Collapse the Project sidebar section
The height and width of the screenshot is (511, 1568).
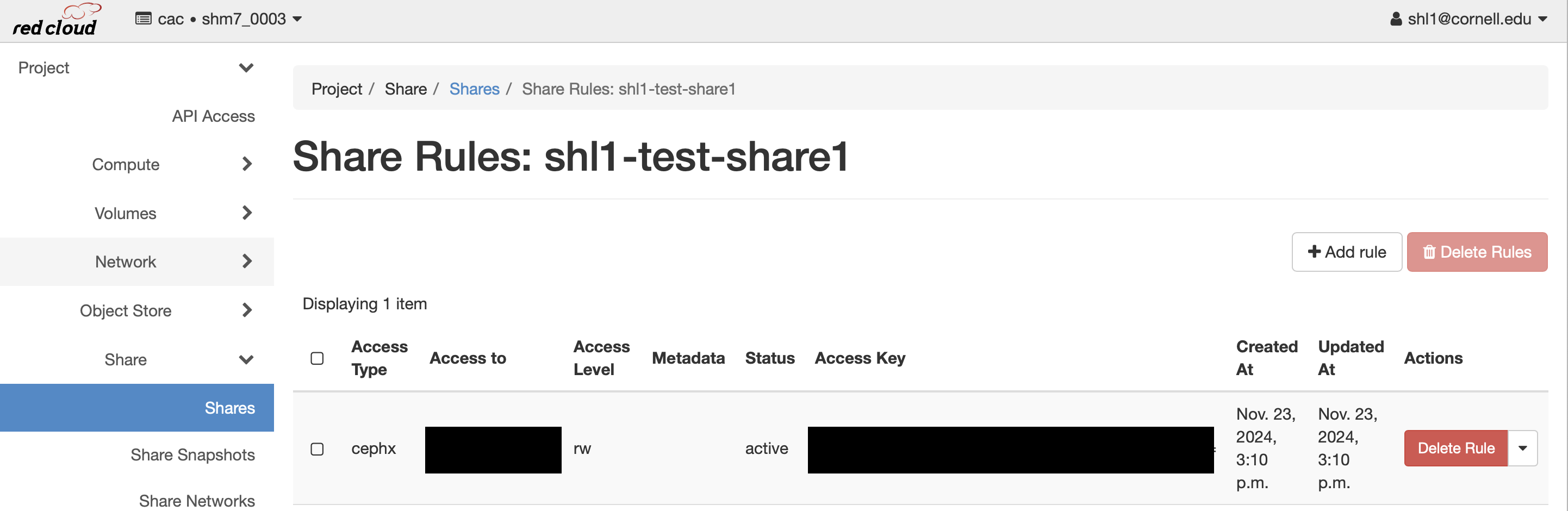point(246,67)
